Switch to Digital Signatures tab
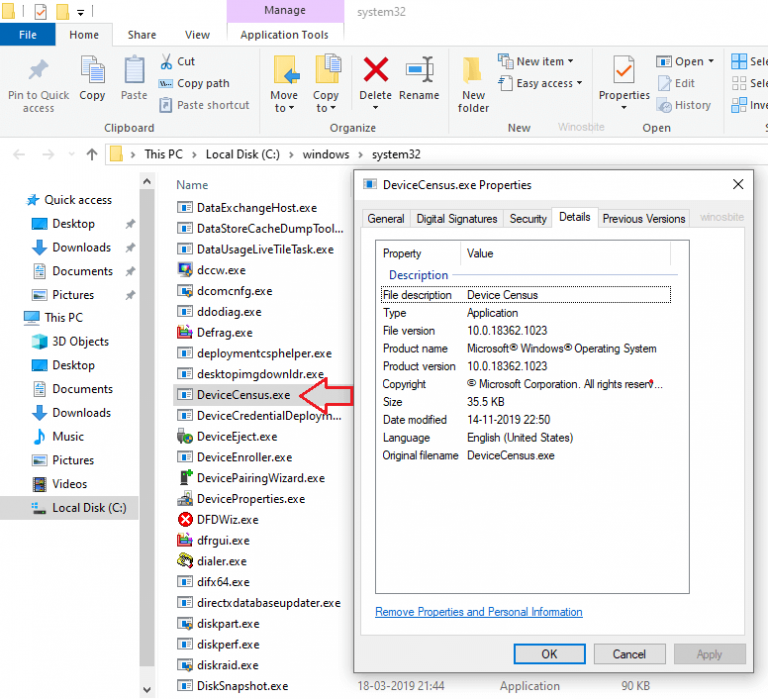Image resolution: width=768 pixels, height=699 pixels. tap(456, 219)
